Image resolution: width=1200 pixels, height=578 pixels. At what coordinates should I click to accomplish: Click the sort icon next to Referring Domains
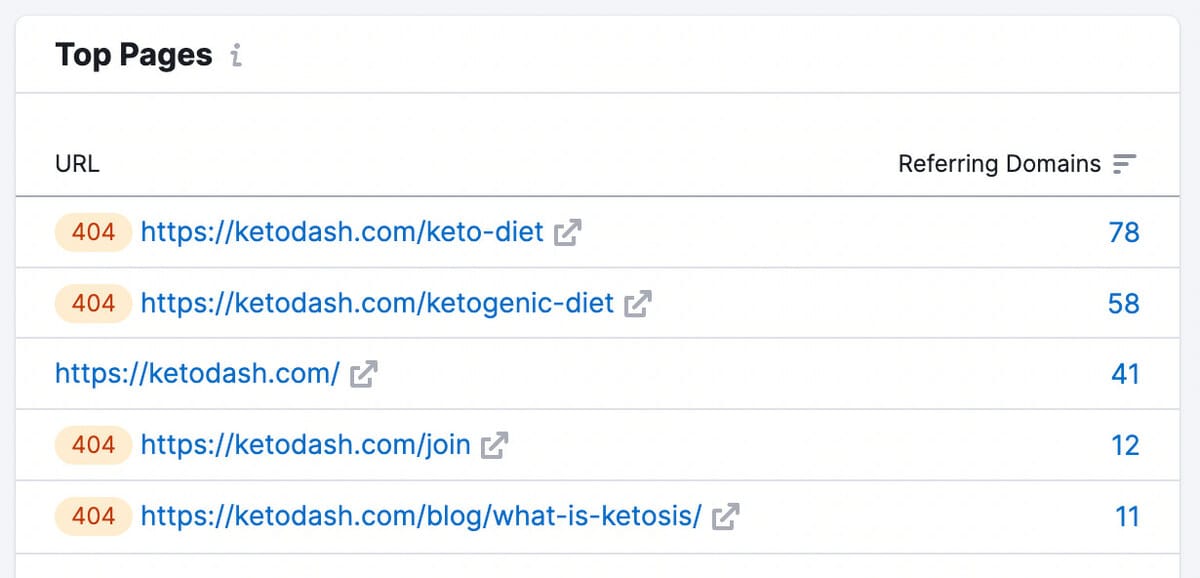coord(1125,164)
